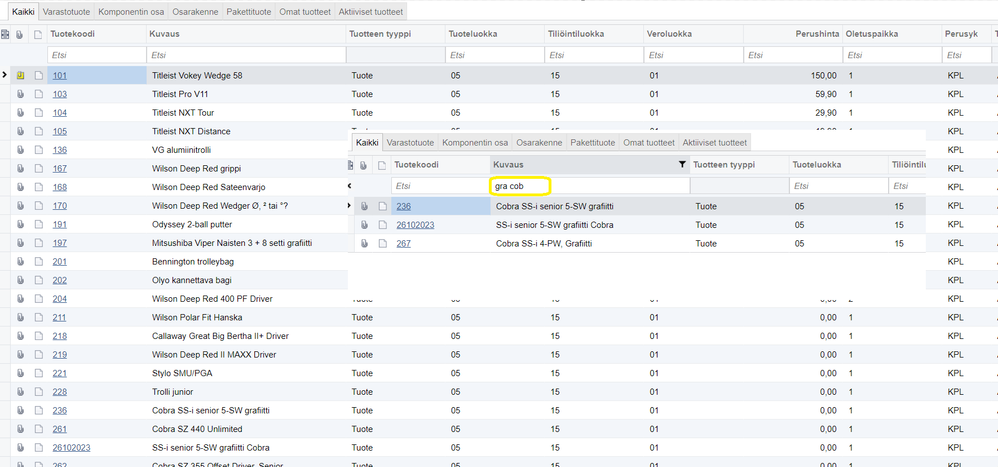Click the yellow note icon for product 101
998x467 pixels.
pyautogui.click(x=20, y=75)
